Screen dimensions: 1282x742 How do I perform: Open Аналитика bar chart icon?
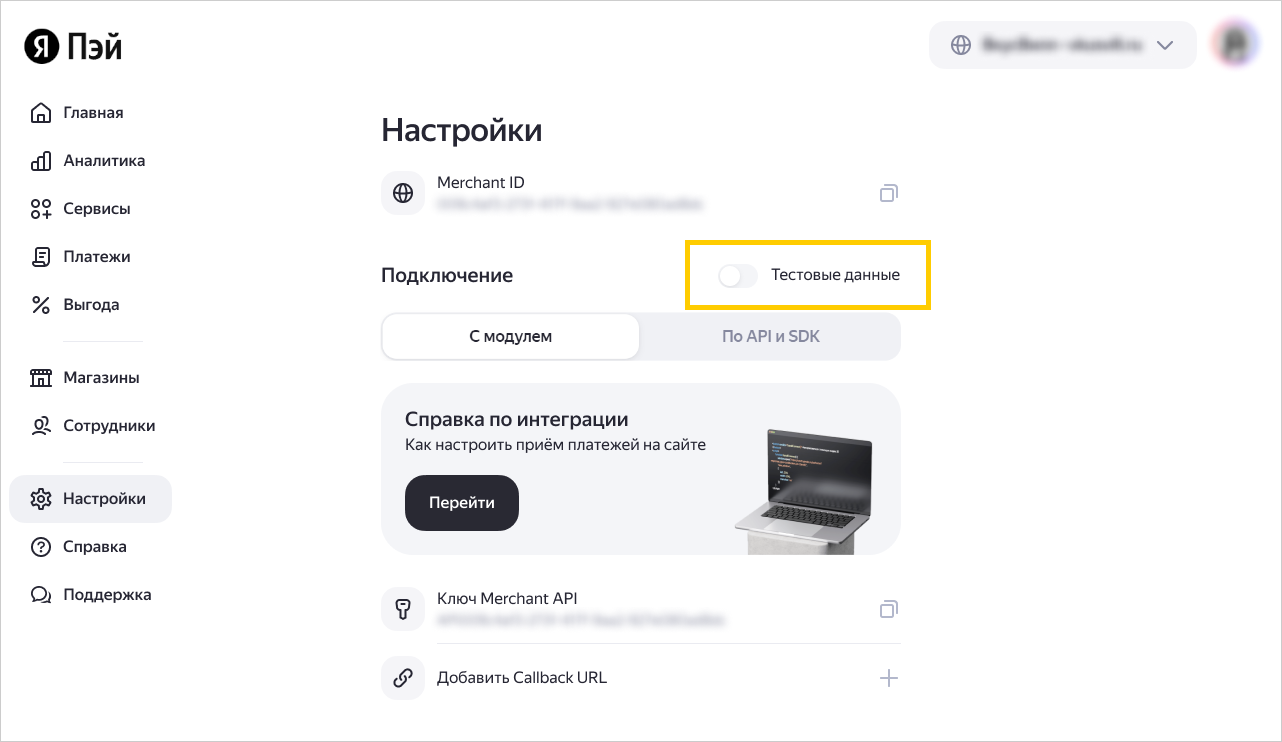click(41, 160)
